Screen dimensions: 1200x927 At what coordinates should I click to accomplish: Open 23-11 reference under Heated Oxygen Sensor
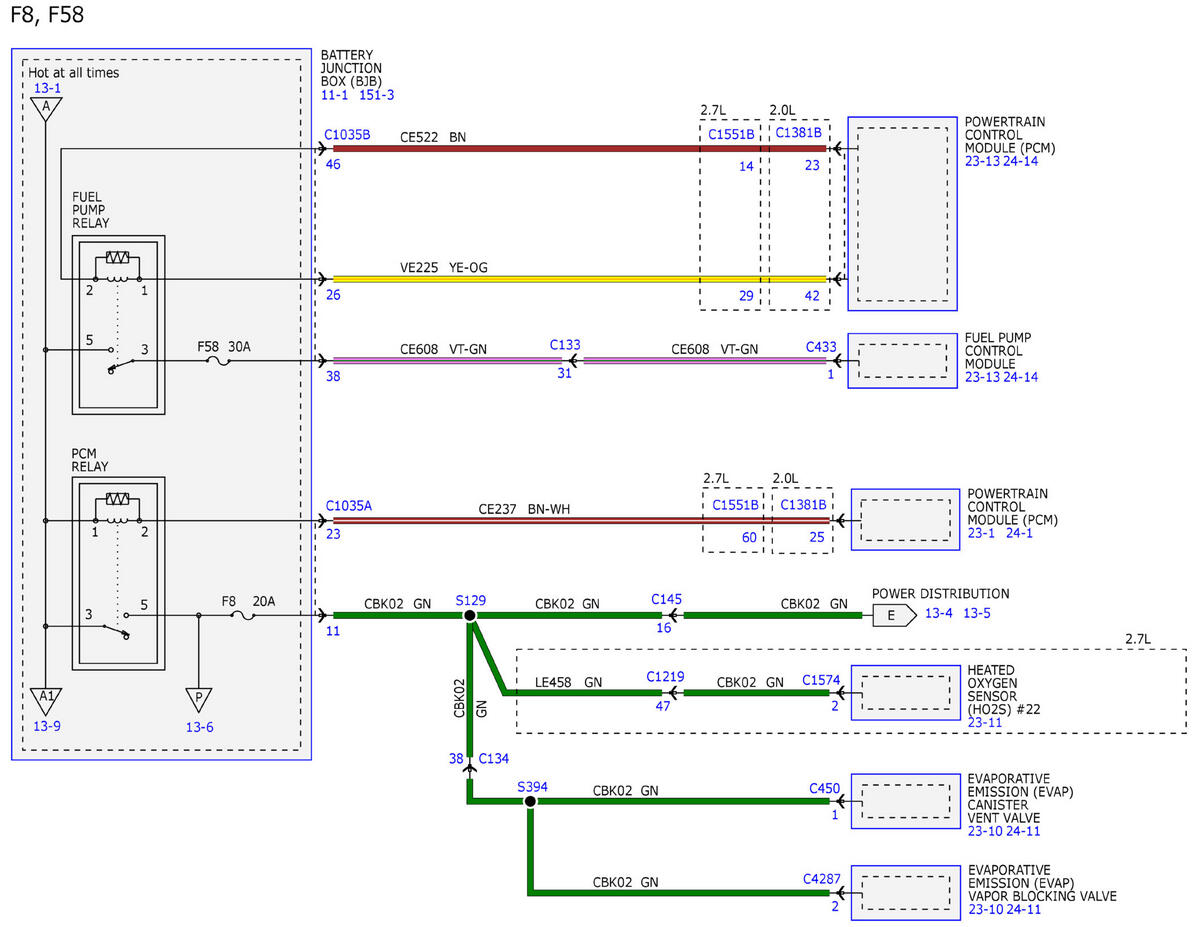[x=984, y=722]
